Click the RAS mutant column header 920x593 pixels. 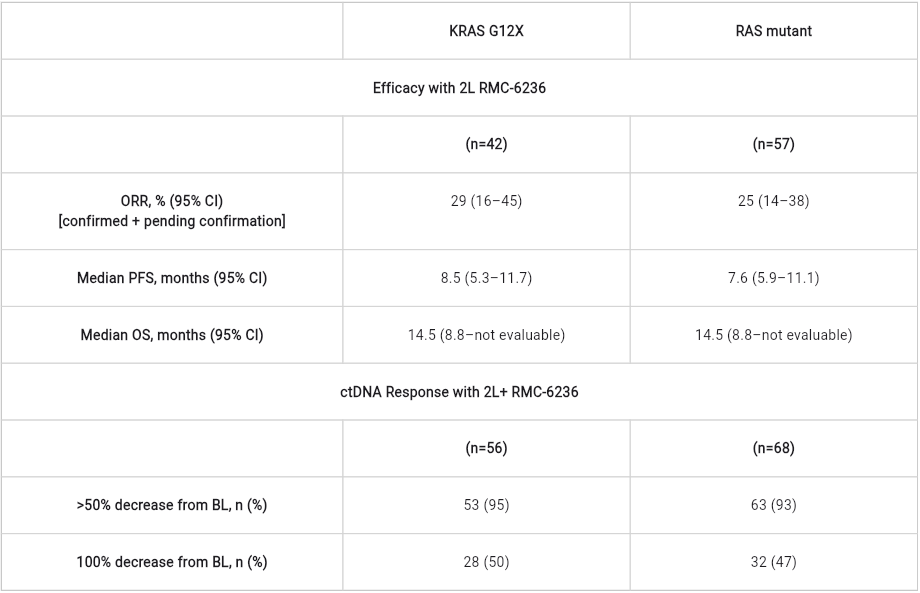click(773, 31)
